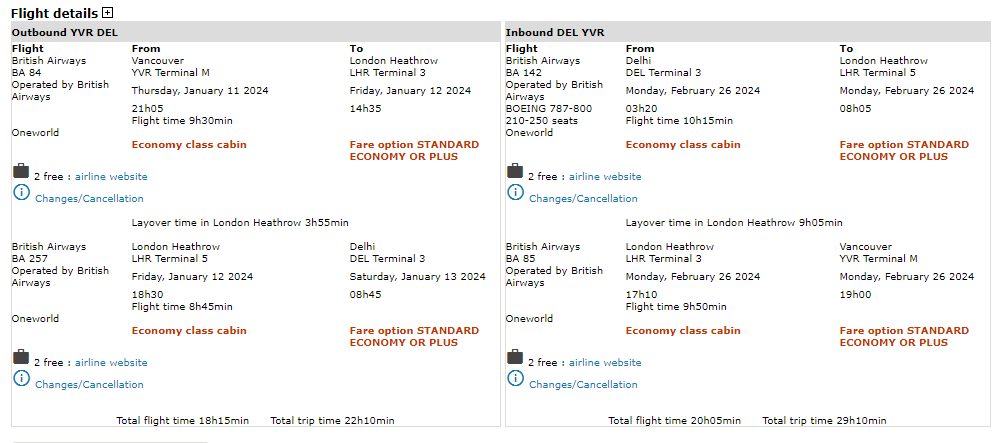This screenshot has width=1004, height=443.
Task: Open airline website link for flight BA 84
Action: tap(111, 177)
